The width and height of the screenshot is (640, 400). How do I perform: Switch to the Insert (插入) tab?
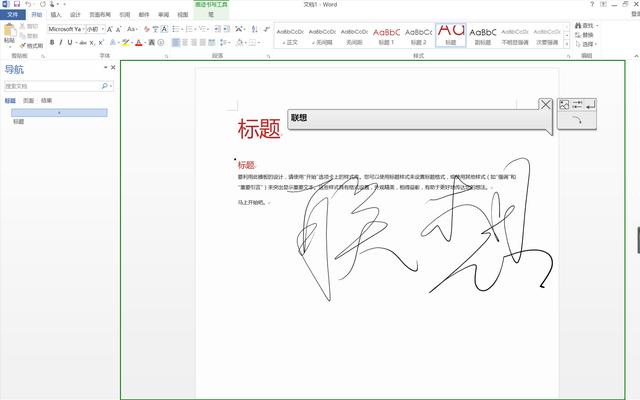(x=56, y=15)
